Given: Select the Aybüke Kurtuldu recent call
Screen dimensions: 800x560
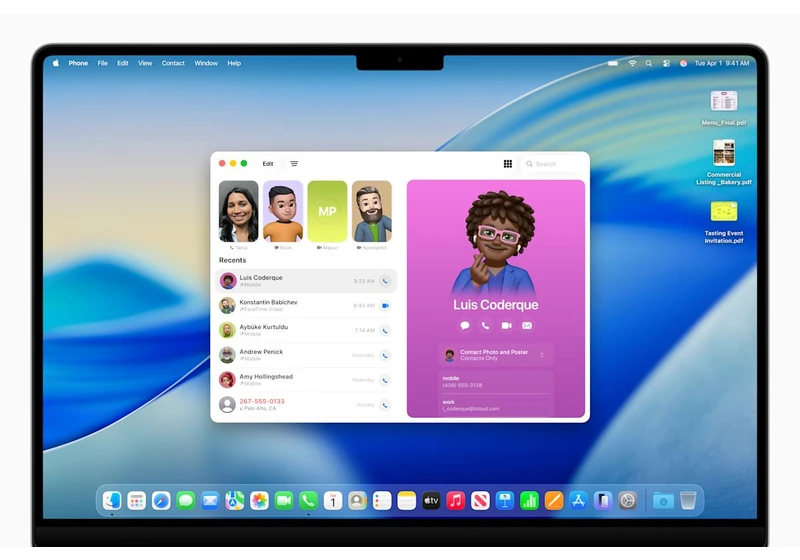Looking at the screenshot, I should pyautogui.click(x=306, y=330).
